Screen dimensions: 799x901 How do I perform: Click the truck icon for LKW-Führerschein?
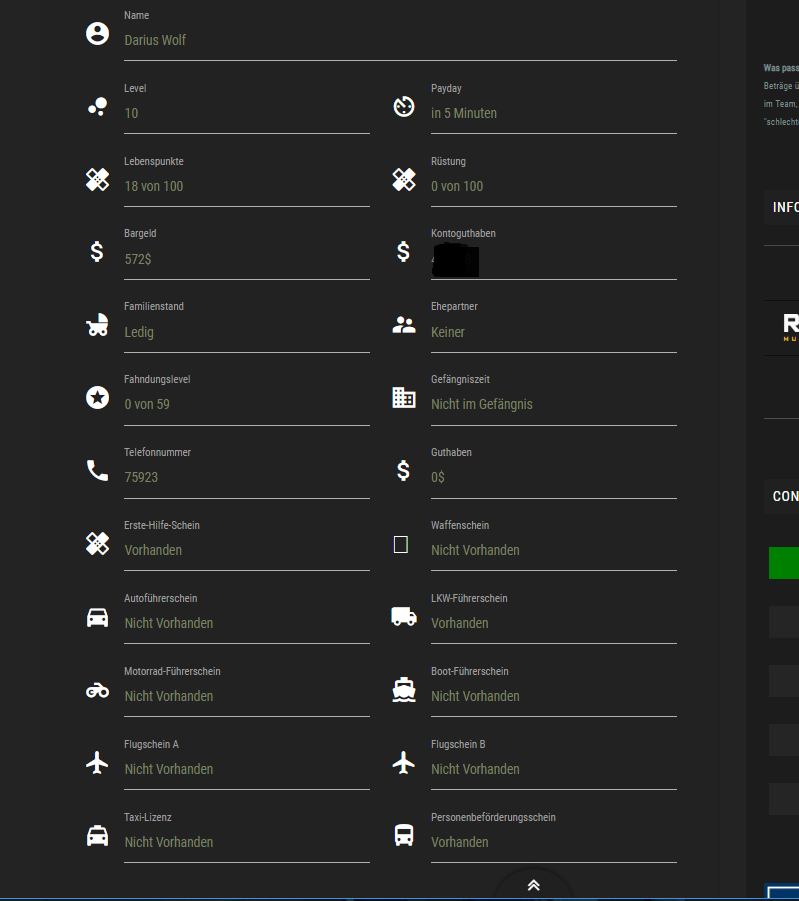pos(403,616)
